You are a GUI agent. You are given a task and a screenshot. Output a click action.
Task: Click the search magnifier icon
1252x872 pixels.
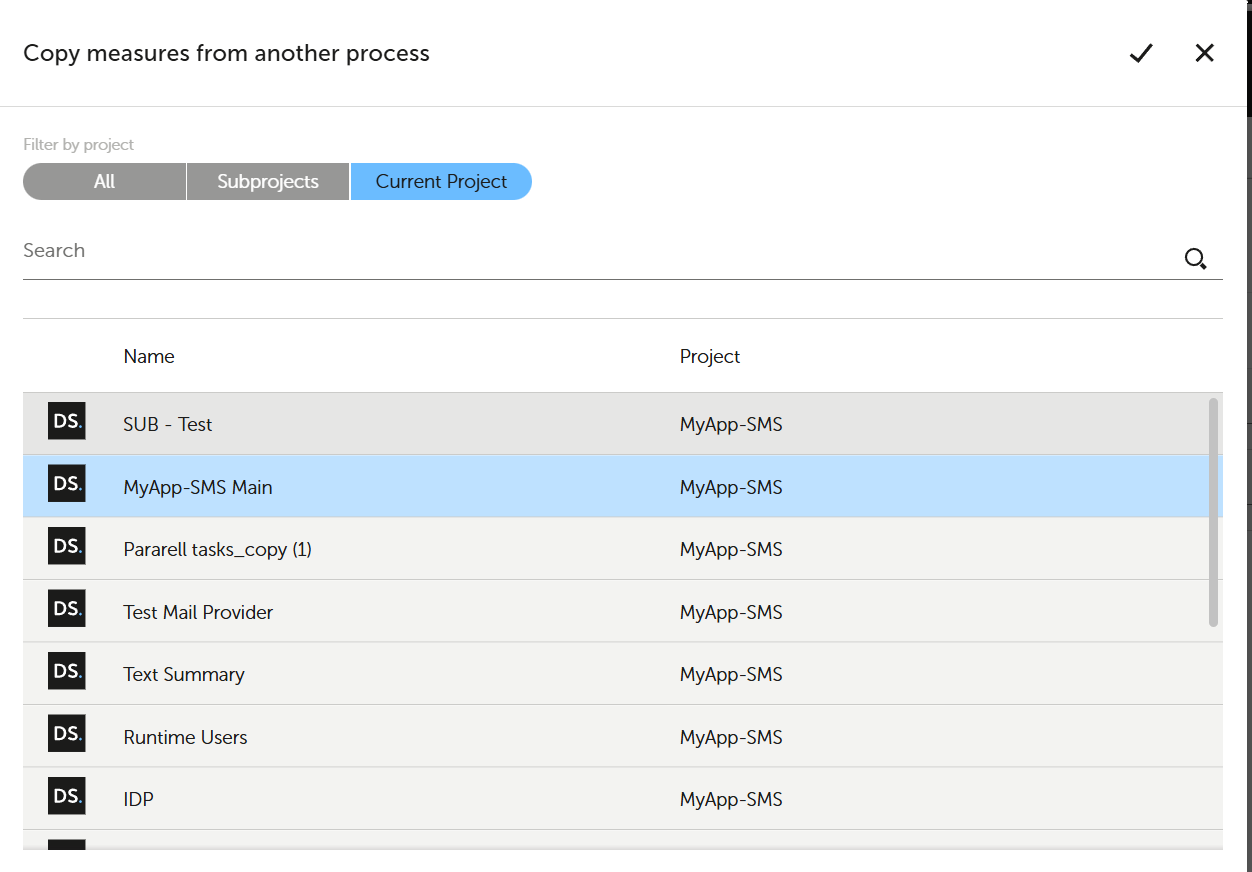[x=1195, y=259]
